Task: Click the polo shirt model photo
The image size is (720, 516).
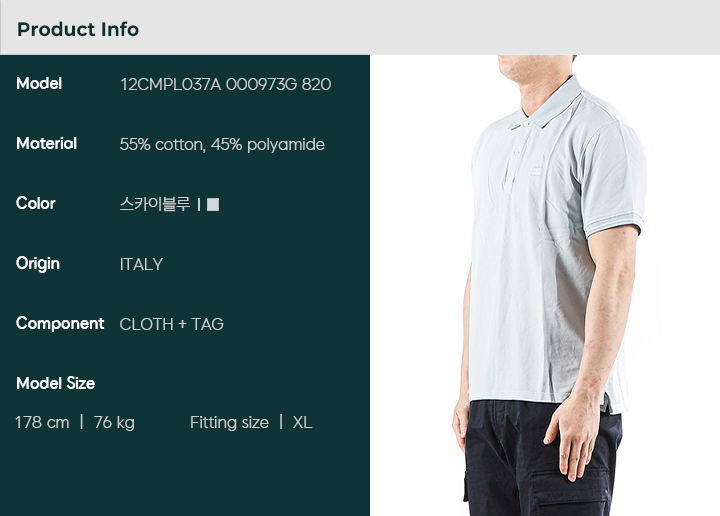Action: click(545, 286)
